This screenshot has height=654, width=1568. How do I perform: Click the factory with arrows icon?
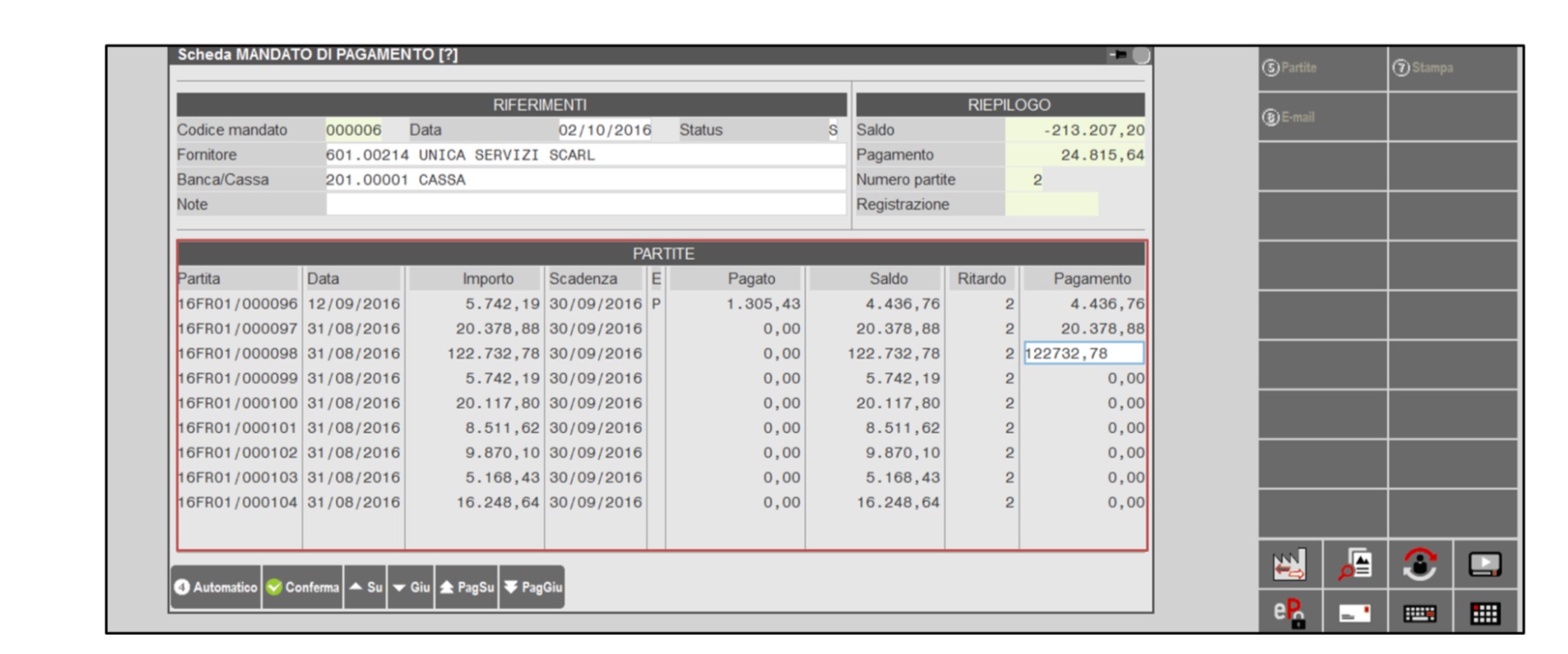pos(1289,565)
